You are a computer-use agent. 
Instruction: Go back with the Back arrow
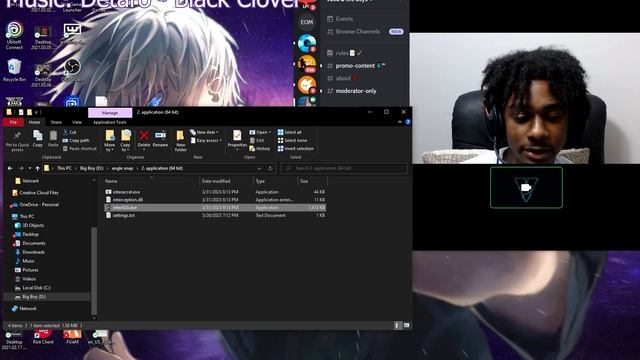coord(10,168)
